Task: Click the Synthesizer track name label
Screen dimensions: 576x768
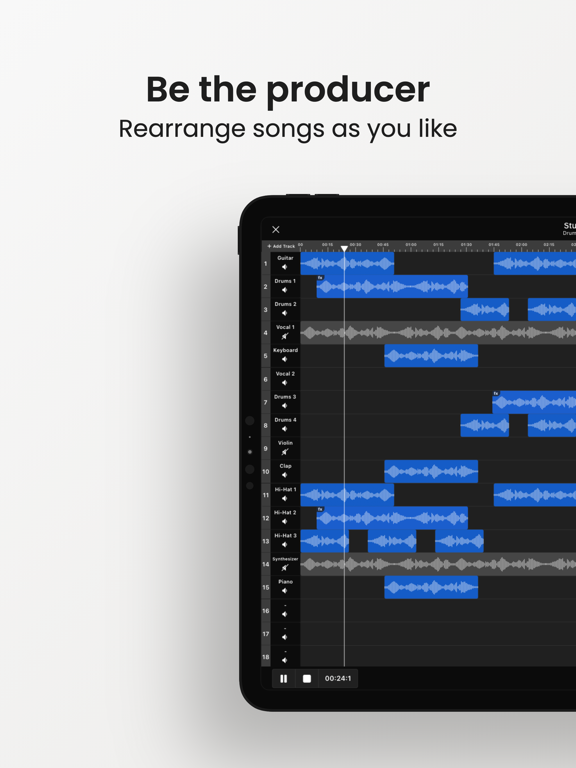Action: point(285,559)
